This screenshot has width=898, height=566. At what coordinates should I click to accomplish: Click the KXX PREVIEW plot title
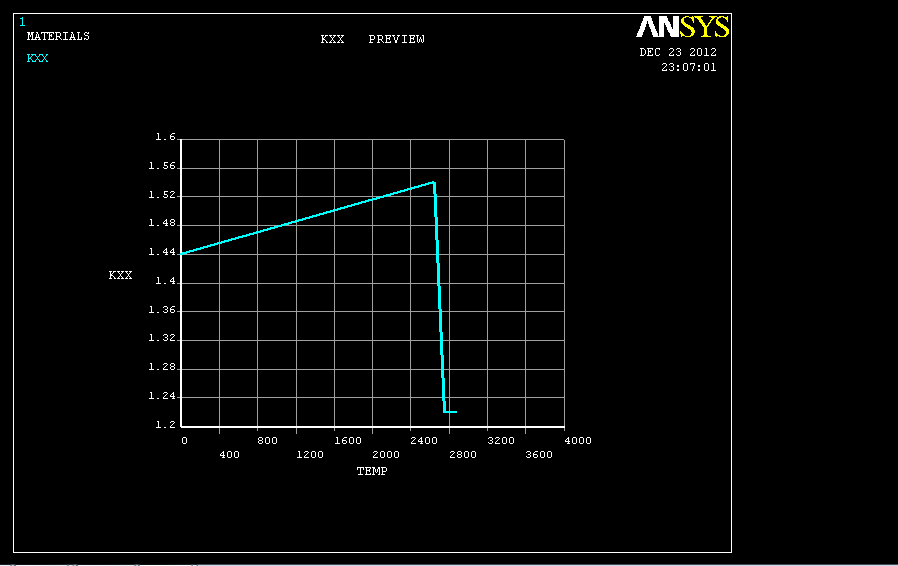372,39
